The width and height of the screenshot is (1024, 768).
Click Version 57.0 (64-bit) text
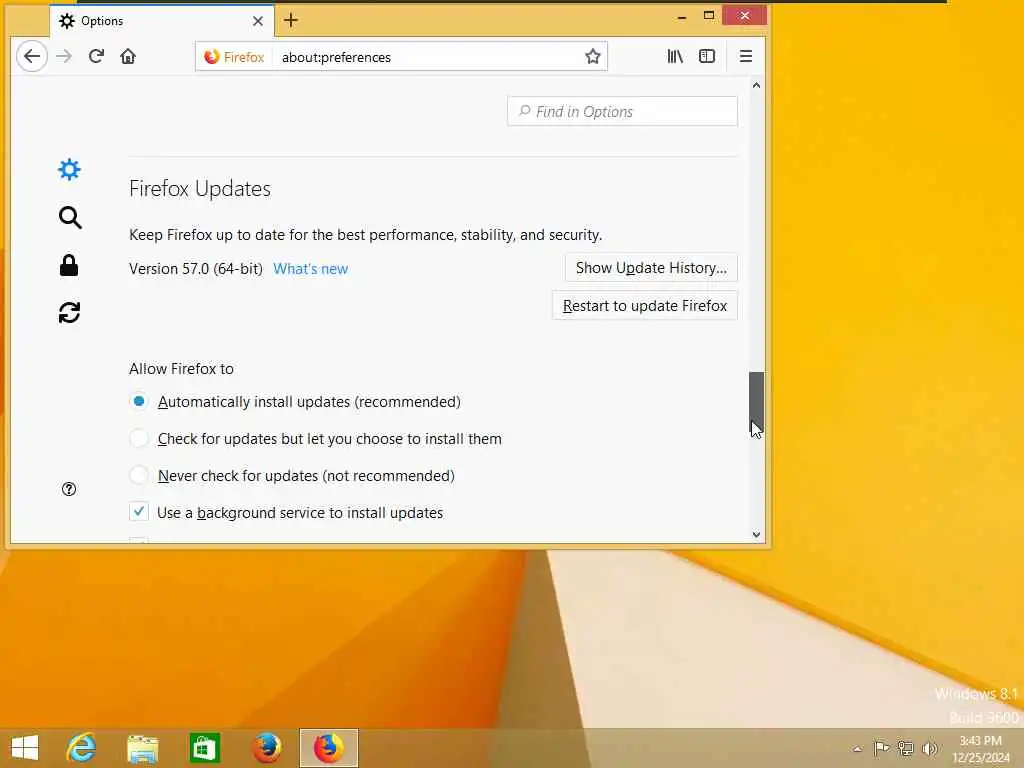pos(195,269)
